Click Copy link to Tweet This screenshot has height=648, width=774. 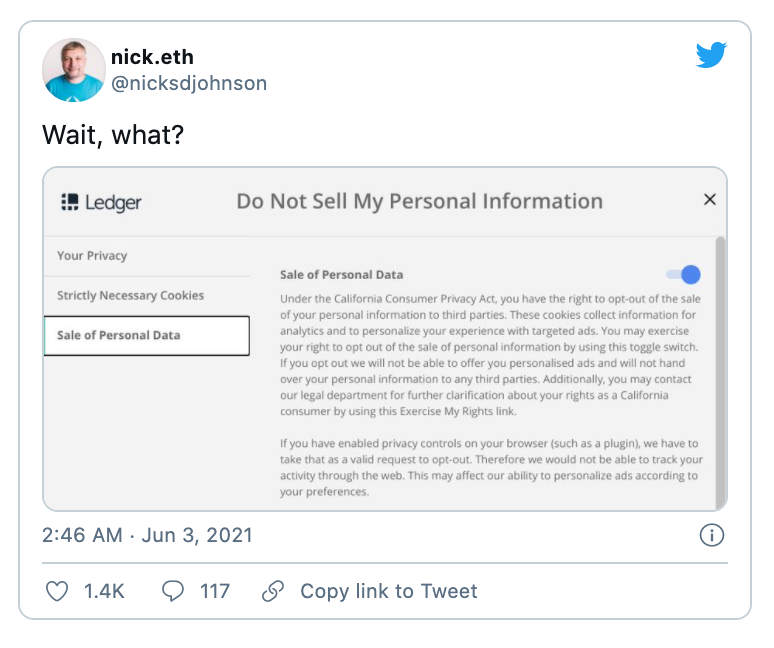[x=388, y=591]
